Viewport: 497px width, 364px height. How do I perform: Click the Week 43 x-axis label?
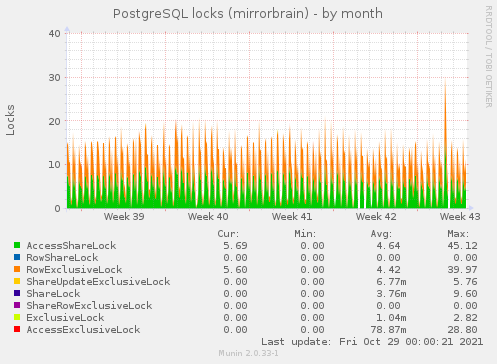pos(460,217)
